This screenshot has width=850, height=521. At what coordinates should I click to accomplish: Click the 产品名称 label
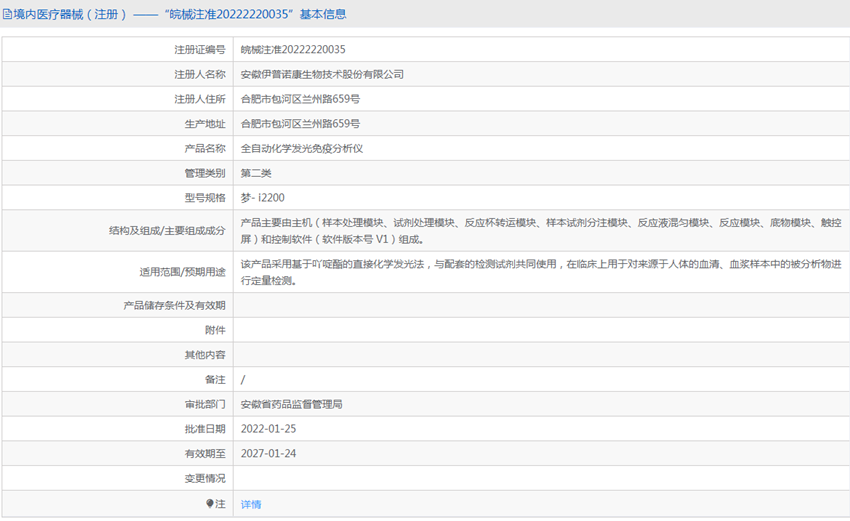(205, 149)
